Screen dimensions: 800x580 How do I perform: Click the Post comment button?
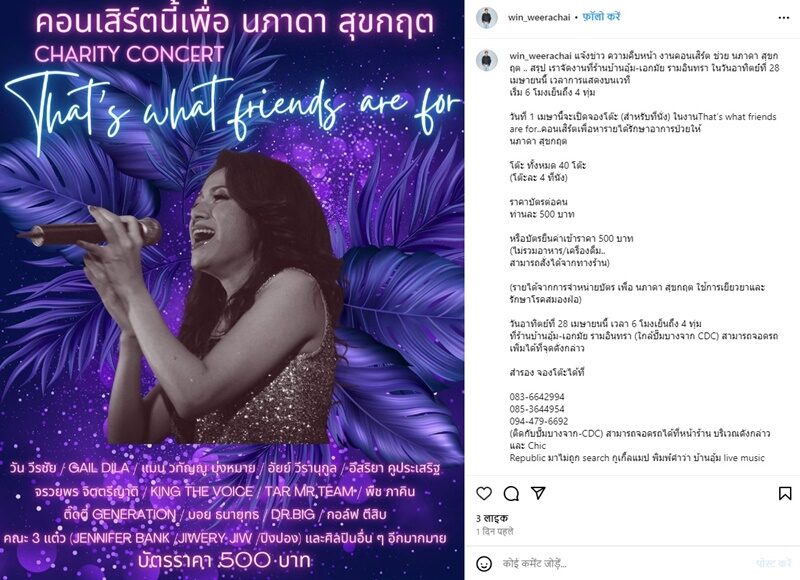click(x=773, y=563)
